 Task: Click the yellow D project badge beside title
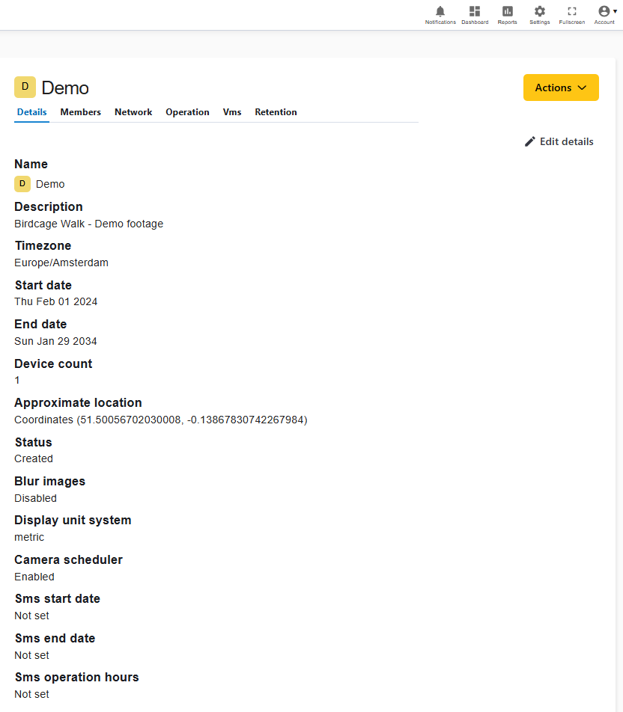click(25, 87)
